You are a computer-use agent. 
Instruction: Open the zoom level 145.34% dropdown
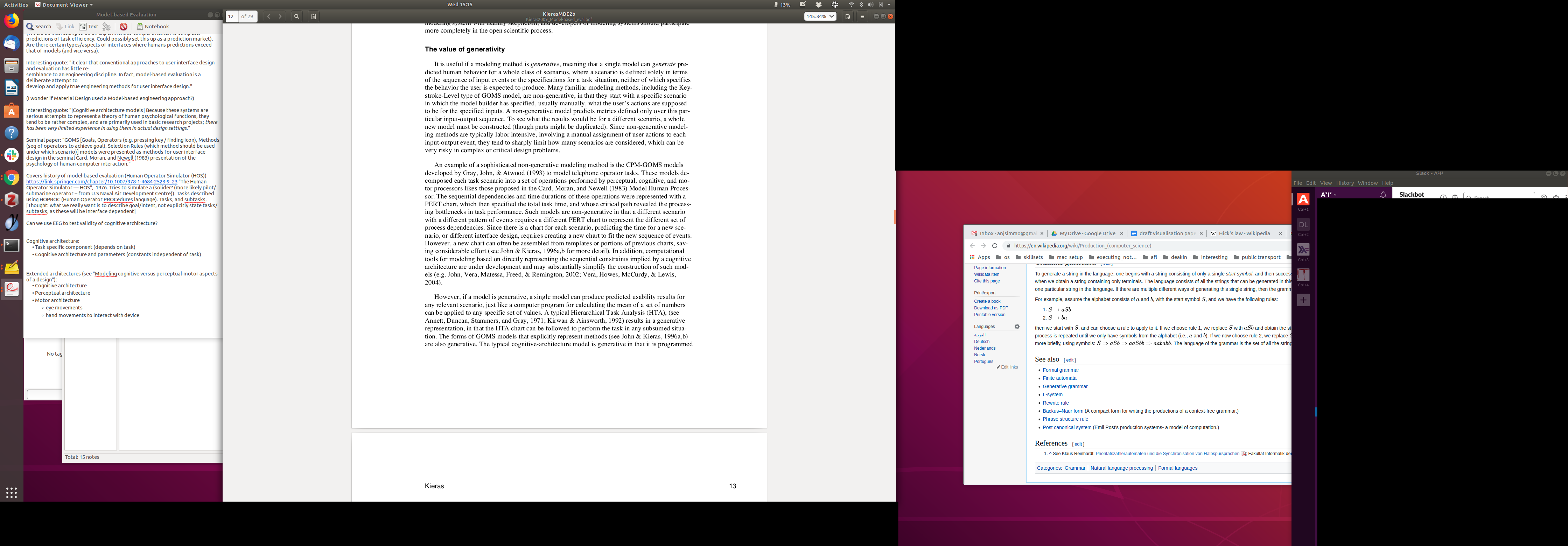(x=820, y=16)
